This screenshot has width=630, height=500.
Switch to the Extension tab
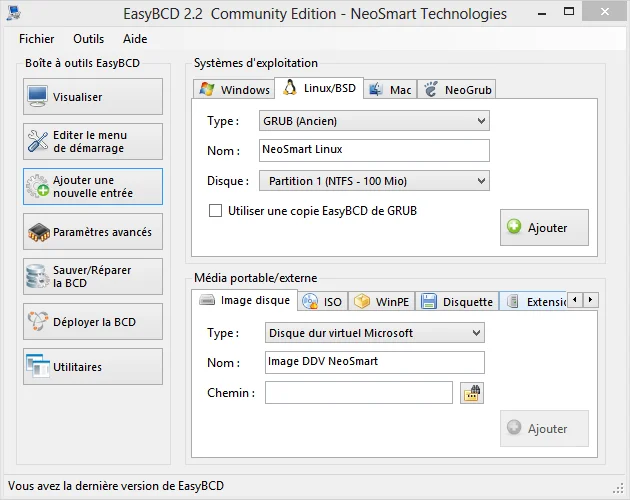point(533,301)
